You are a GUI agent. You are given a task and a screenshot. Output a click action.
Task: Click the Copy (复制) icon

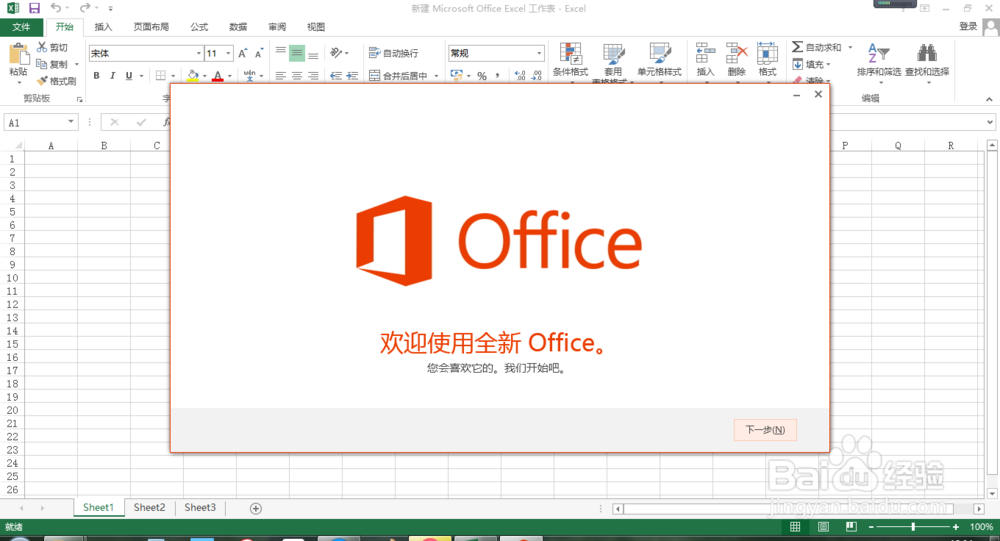pyautogui.click(x=41, y=64)
